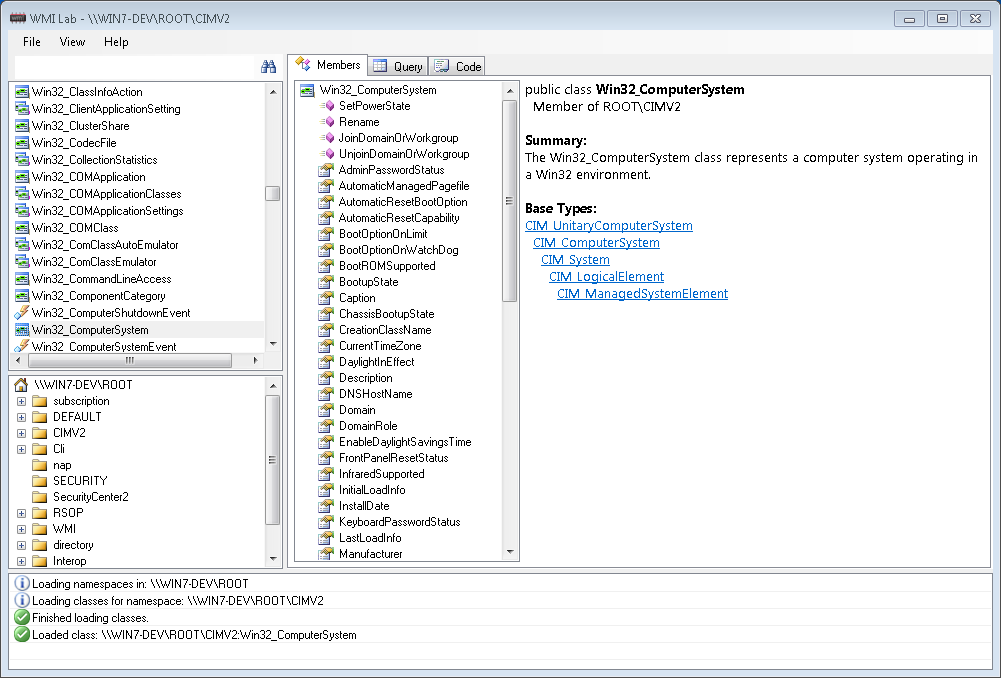Open the File menu

pyautogui.click(x=31, y=41)
